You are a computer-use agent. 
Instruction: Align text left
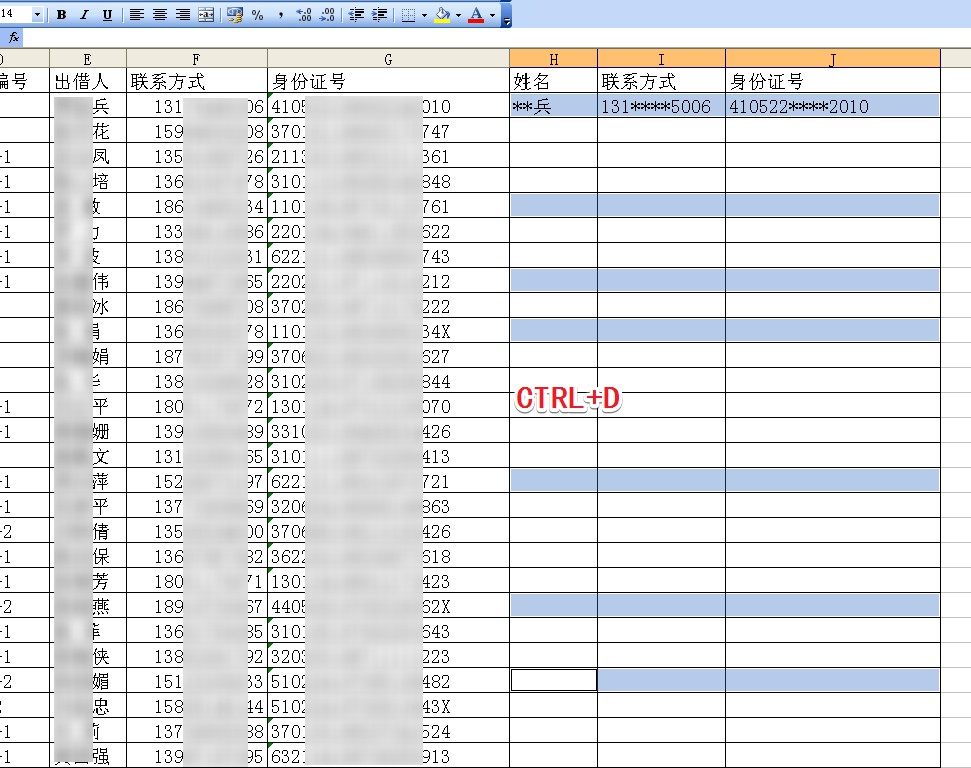coord(137,15)
